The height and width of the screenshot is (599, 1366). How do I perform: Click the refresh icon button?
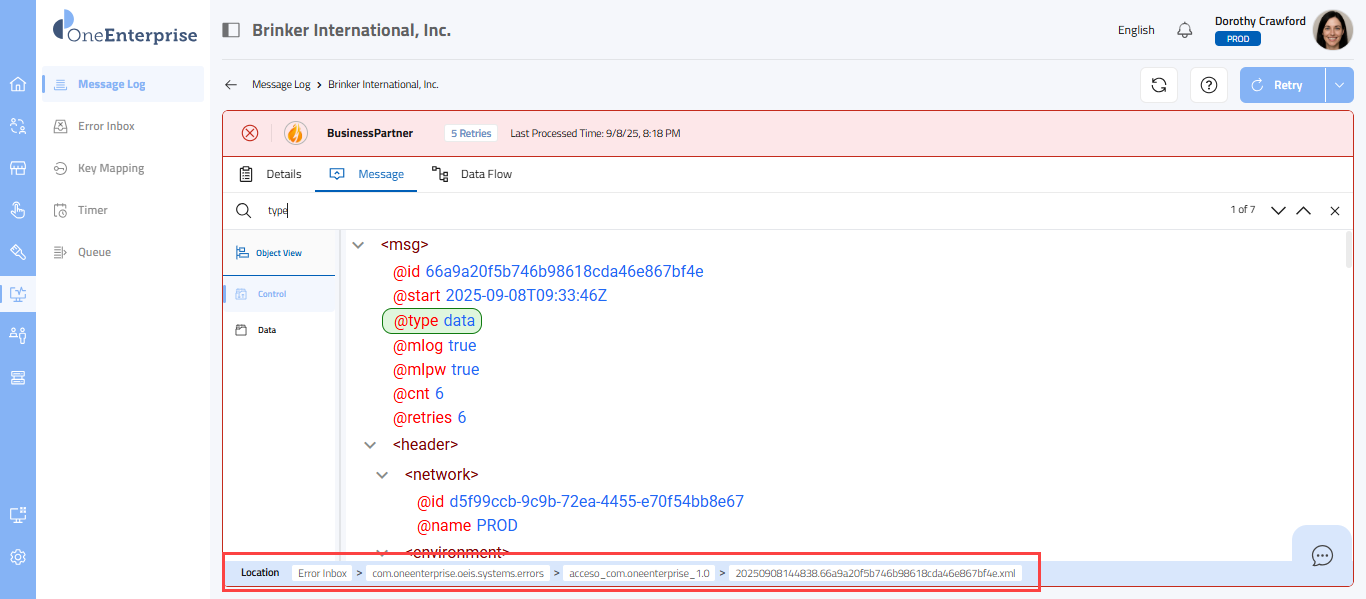(1159, 85)
